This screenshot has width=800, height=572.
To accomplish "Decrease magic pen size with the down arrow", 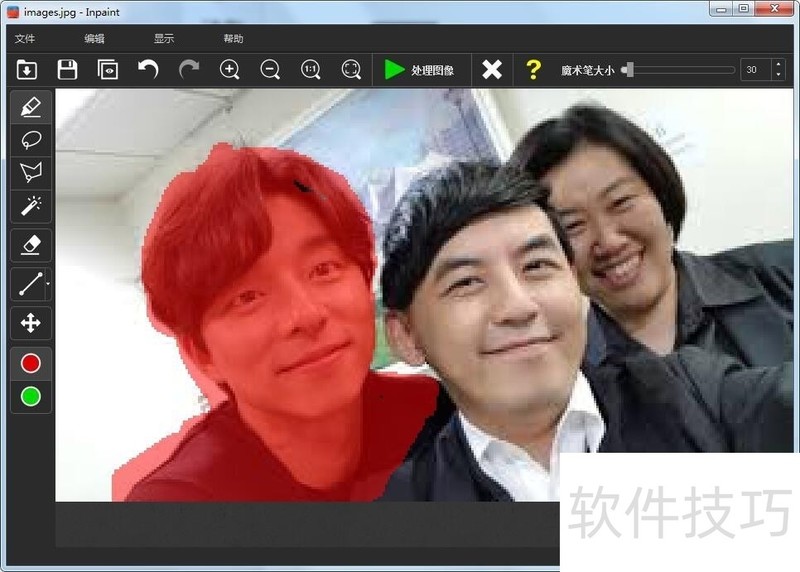I will pyautogui.click(x=778, y=75).
